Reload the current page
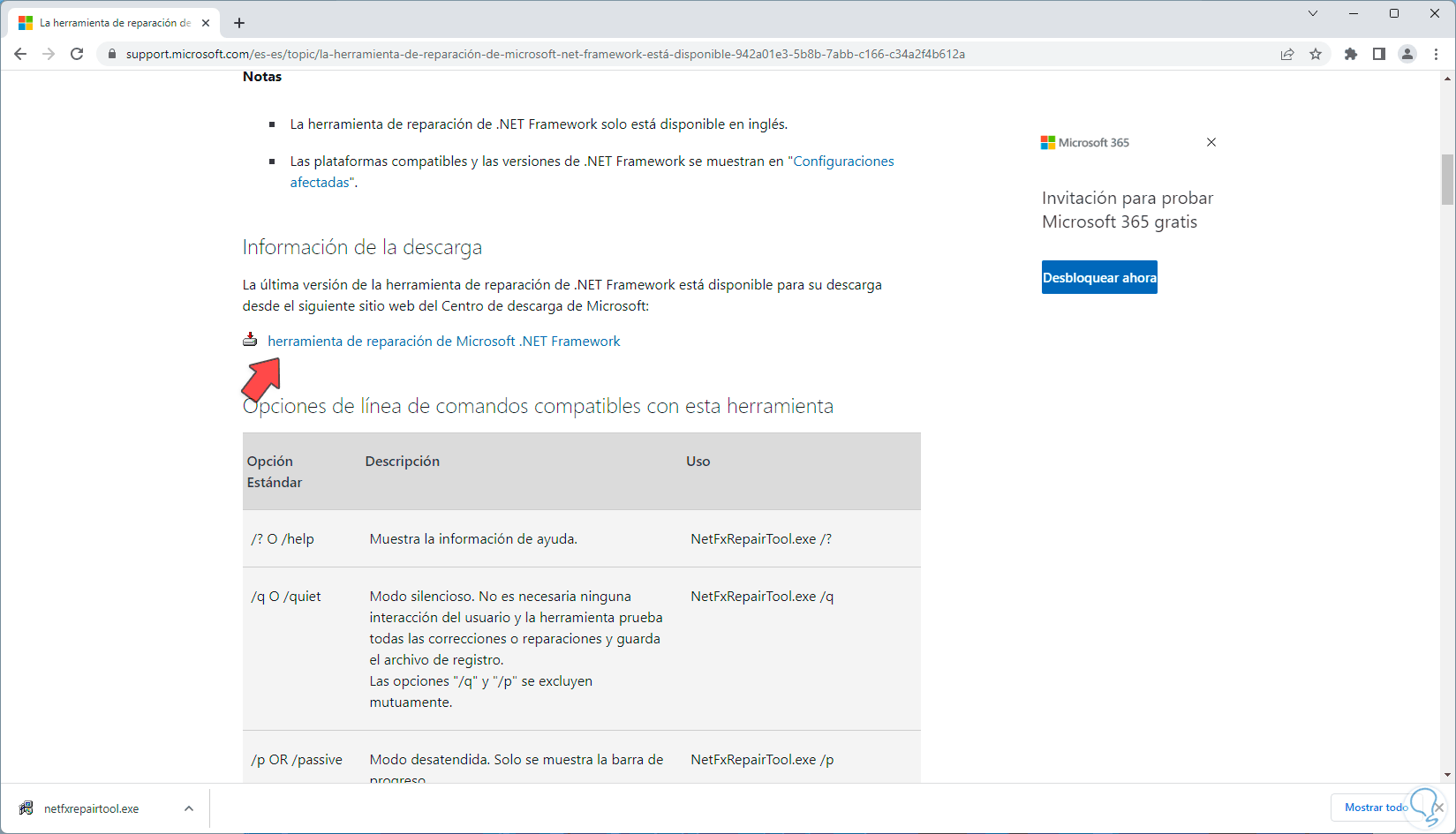 77,54
